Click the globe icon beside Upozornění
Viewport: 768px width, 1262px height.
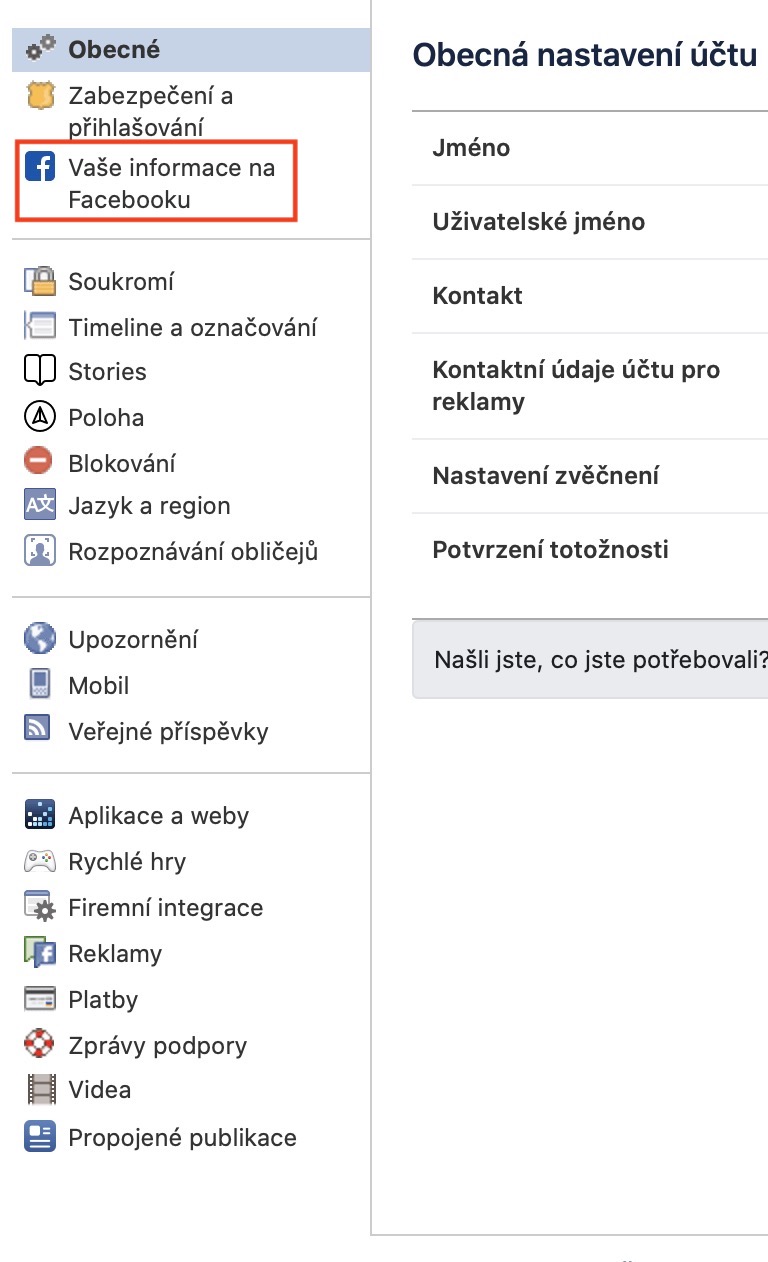[x=40, y=639]
